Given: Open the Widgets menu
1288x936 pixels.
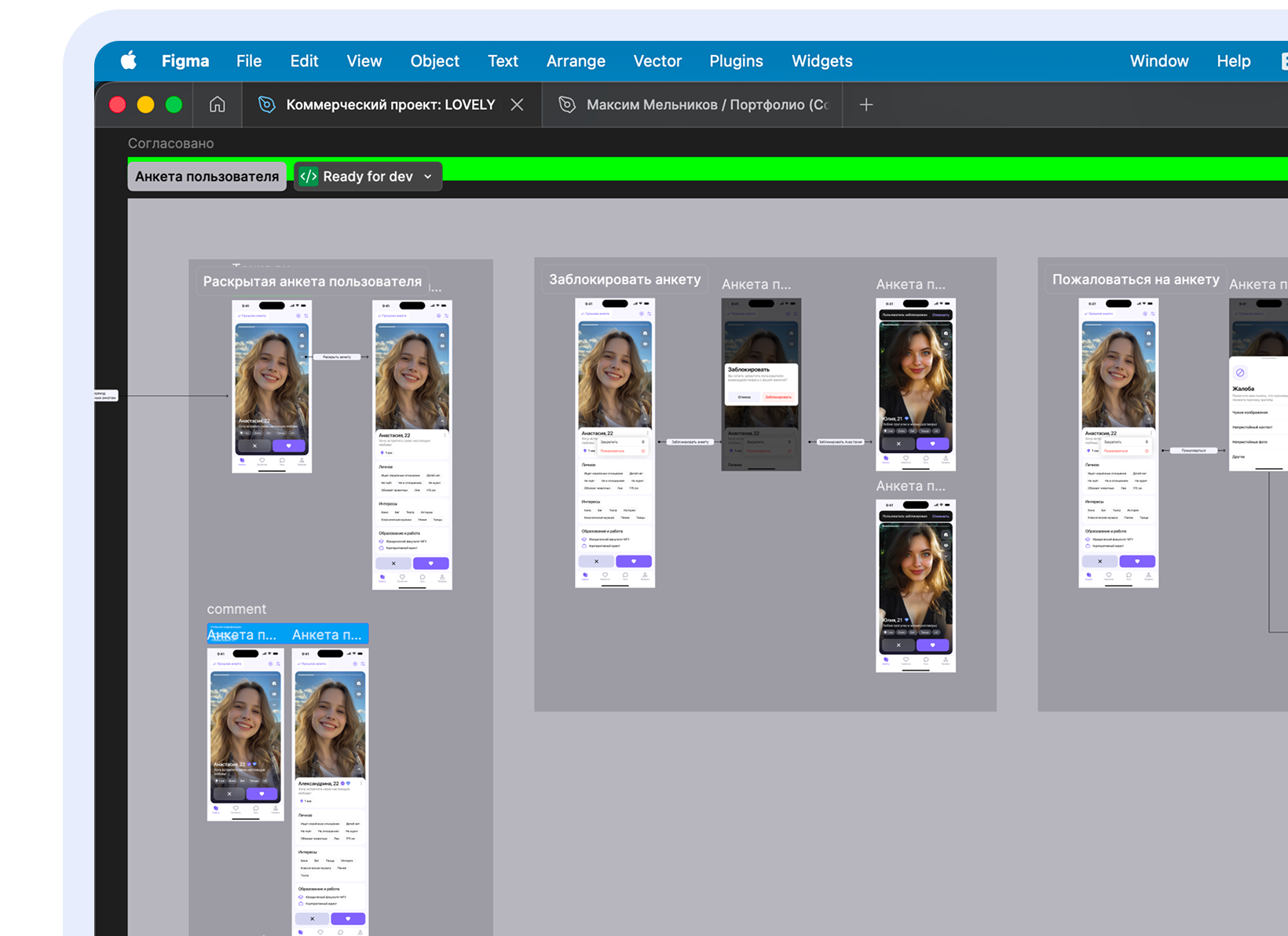Looking at the screenshot, I should [821, 60].
